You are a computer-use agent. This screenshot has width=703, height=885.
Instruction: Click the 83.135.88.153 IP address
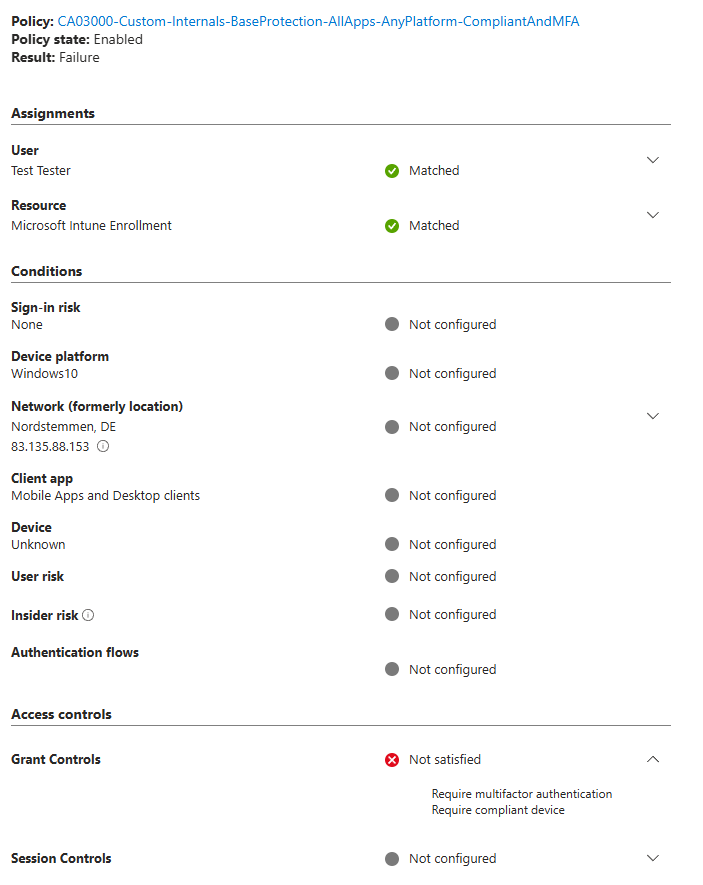tap(50, 446)
